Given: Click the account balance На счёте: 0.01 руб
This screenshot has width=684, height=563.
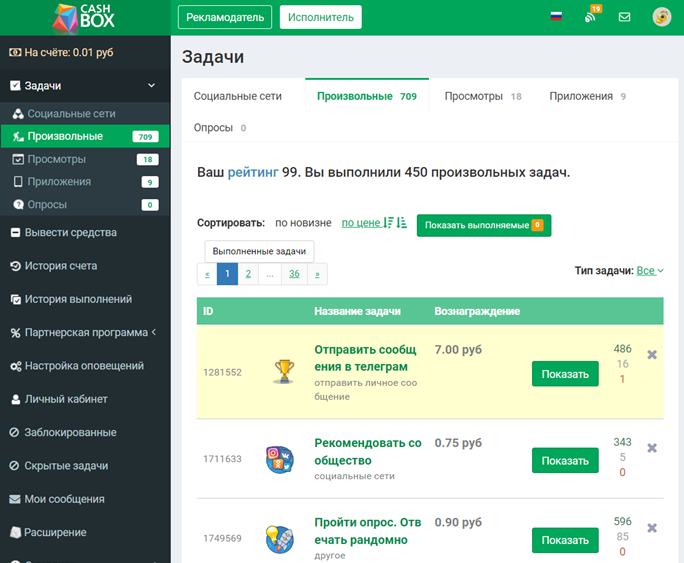Looking at the screenshot, I should coord(61,52).
